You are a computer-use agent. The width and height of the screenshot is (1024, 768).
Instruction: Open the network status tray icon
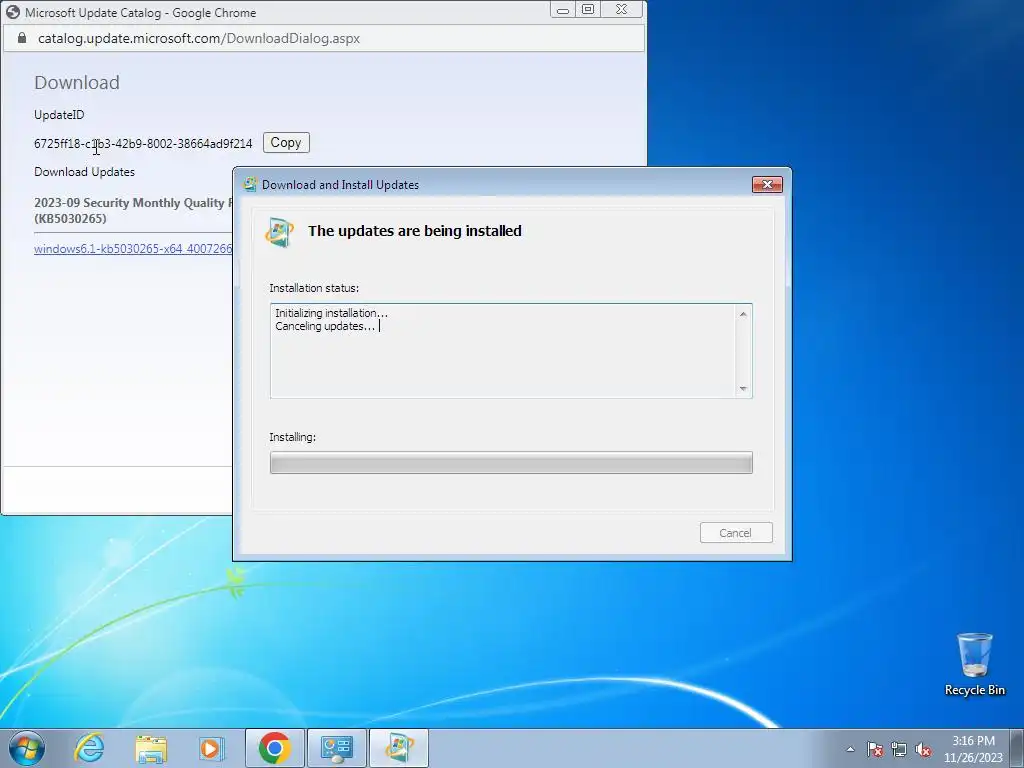click(899, 749)
